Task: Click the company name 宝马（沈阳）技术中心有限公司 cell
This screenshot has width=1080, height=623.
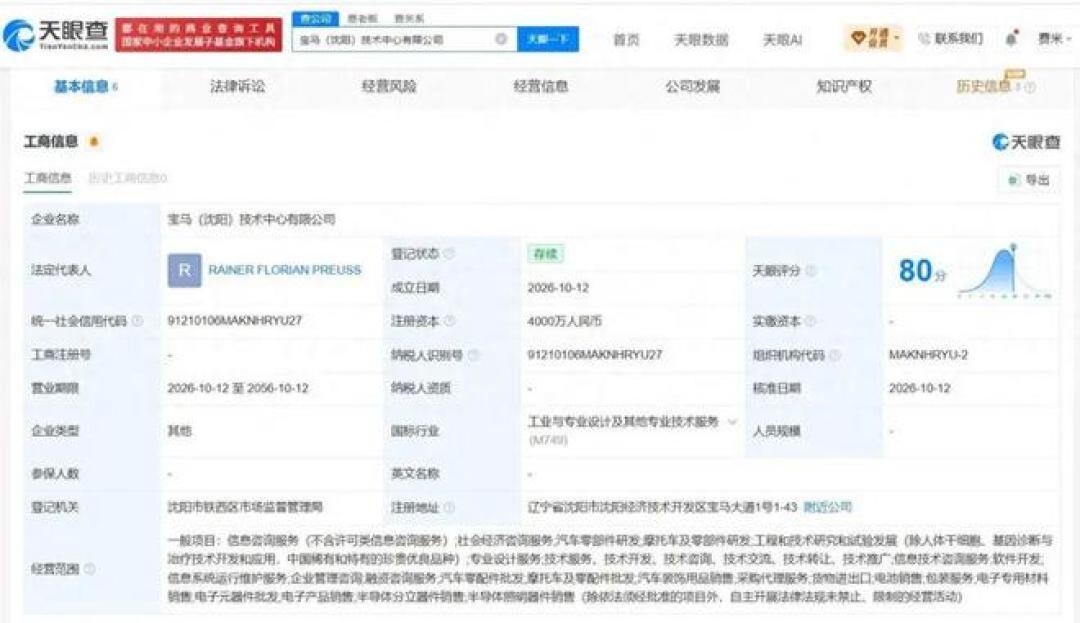Action: (x=251, y=220)
